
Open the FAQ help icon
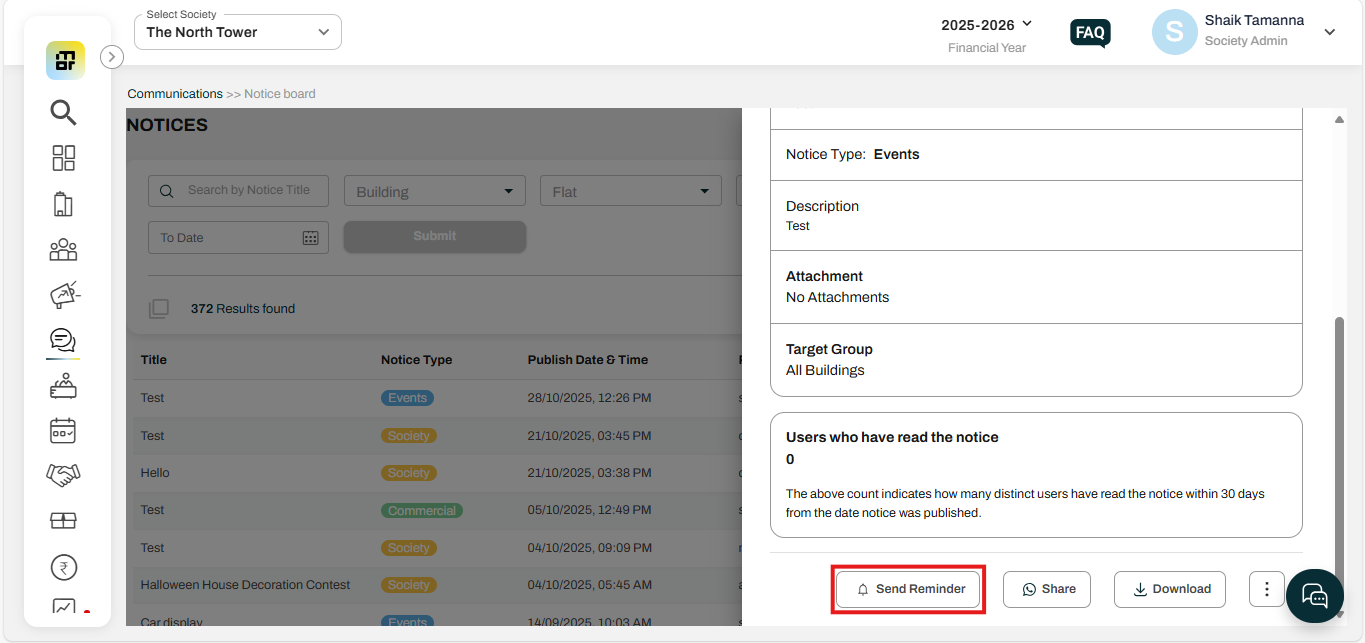click(x=1090, y=33)
